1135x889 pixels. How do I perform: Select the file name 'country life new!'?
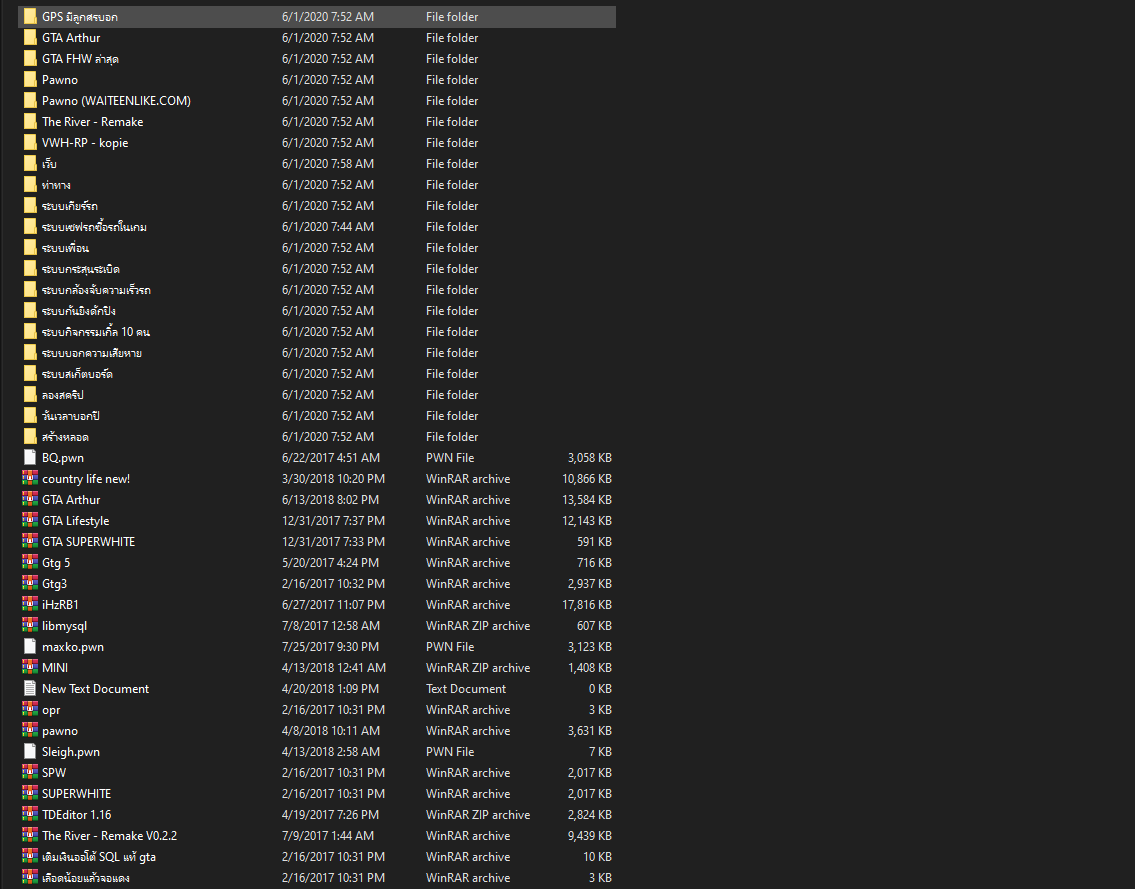point(86,479)
